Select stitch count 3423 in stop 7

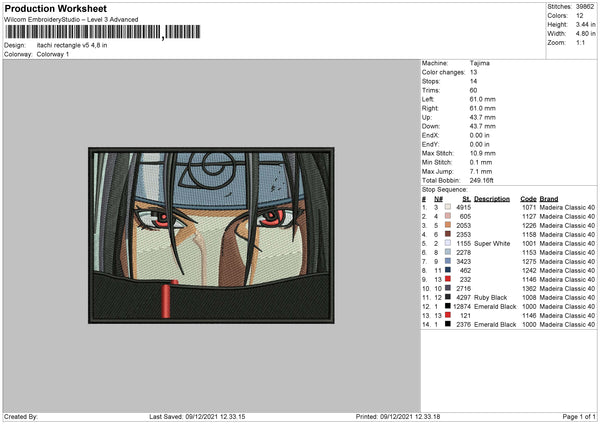pyautogui.click(x=463, y=261)
